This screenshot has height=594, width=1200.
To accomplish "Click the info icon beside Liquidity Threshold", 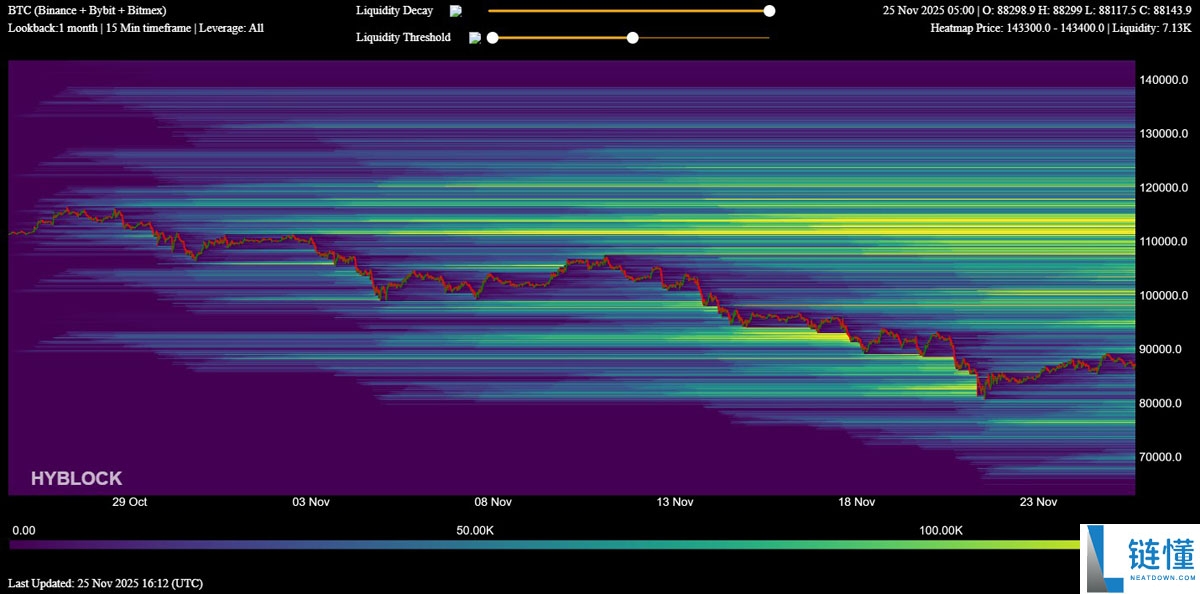I will pyautogui.click(x=475, y=38).
